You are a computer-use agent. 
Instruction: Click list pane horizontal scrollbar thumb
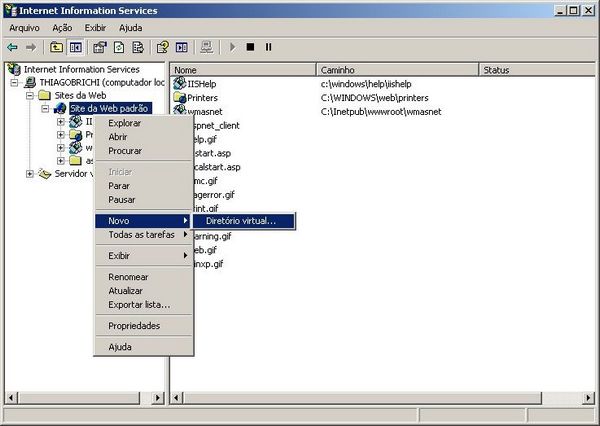coord(362,398)
